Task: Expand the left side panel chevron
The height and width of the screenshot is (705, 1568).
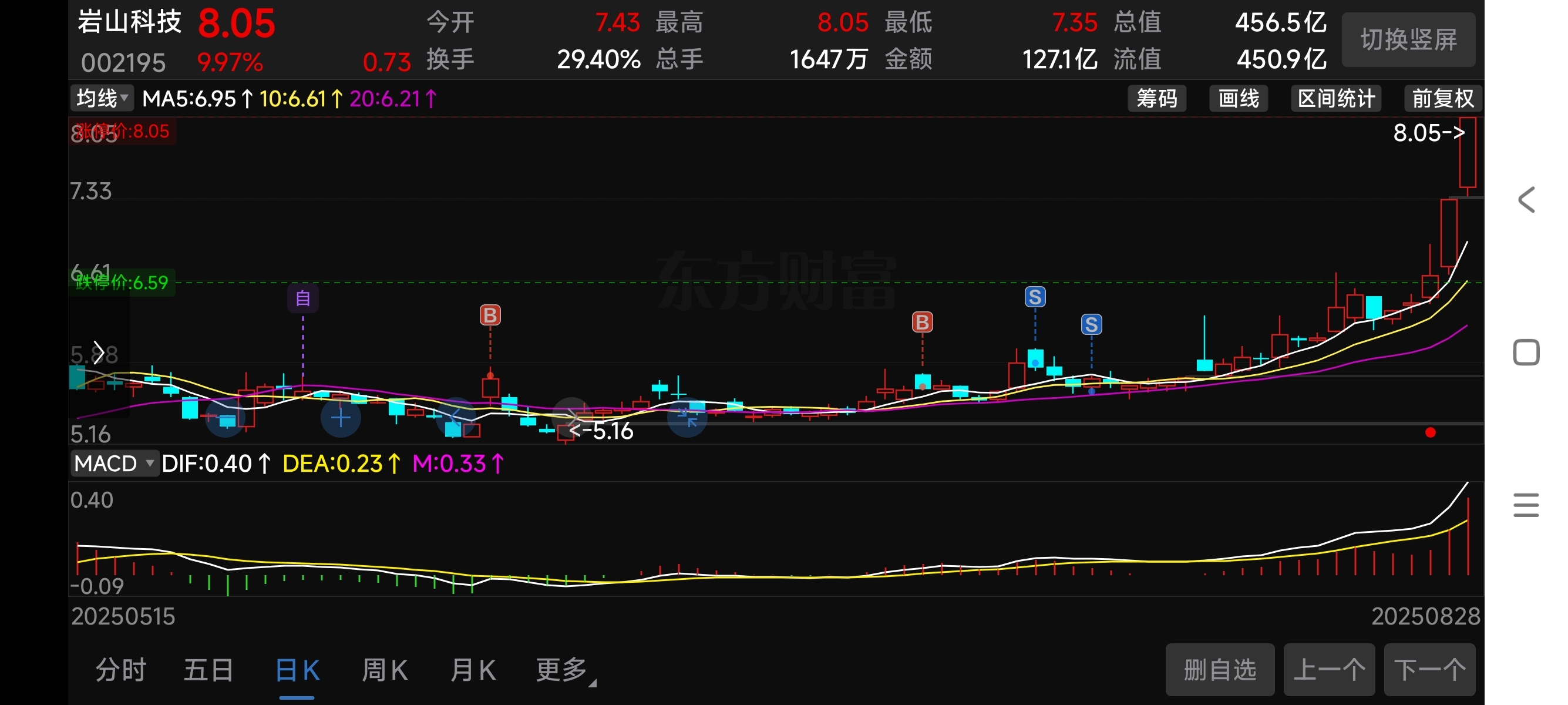Action: (99, 352)
